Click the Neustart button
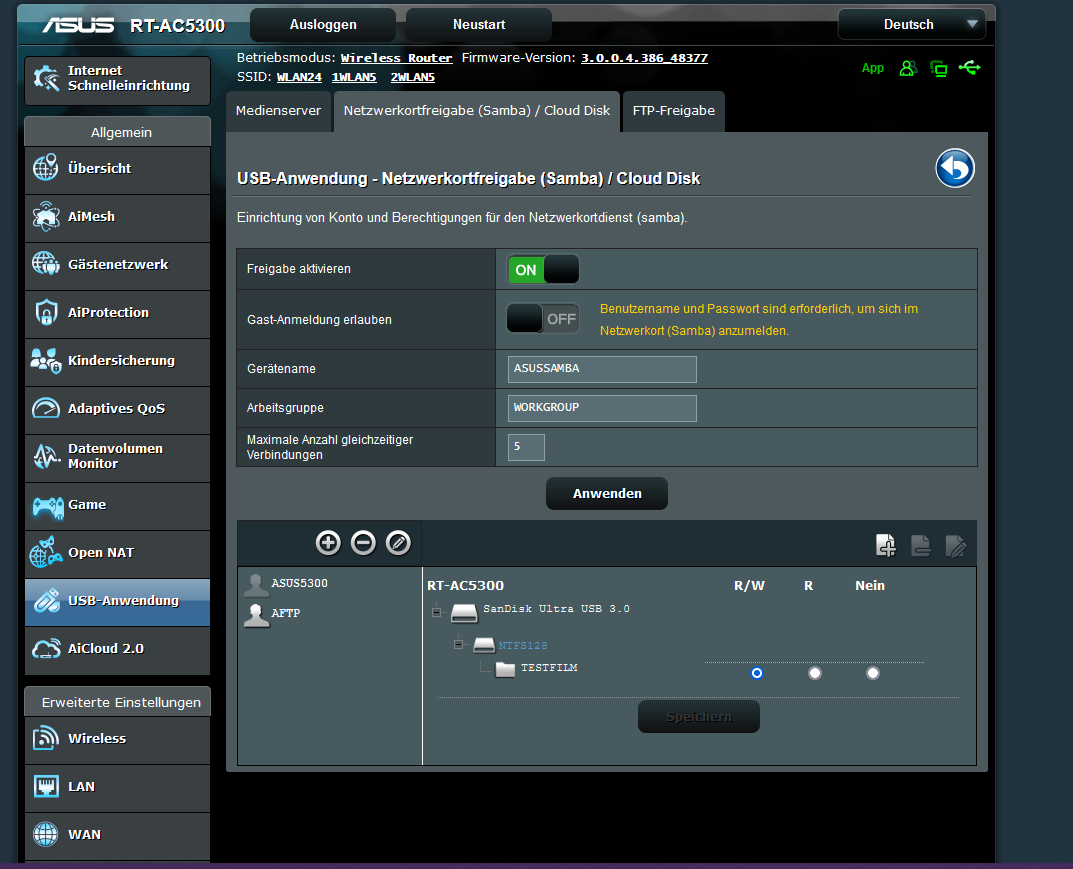The height and width of the screenshot is (869, 1073). [479, 25]
